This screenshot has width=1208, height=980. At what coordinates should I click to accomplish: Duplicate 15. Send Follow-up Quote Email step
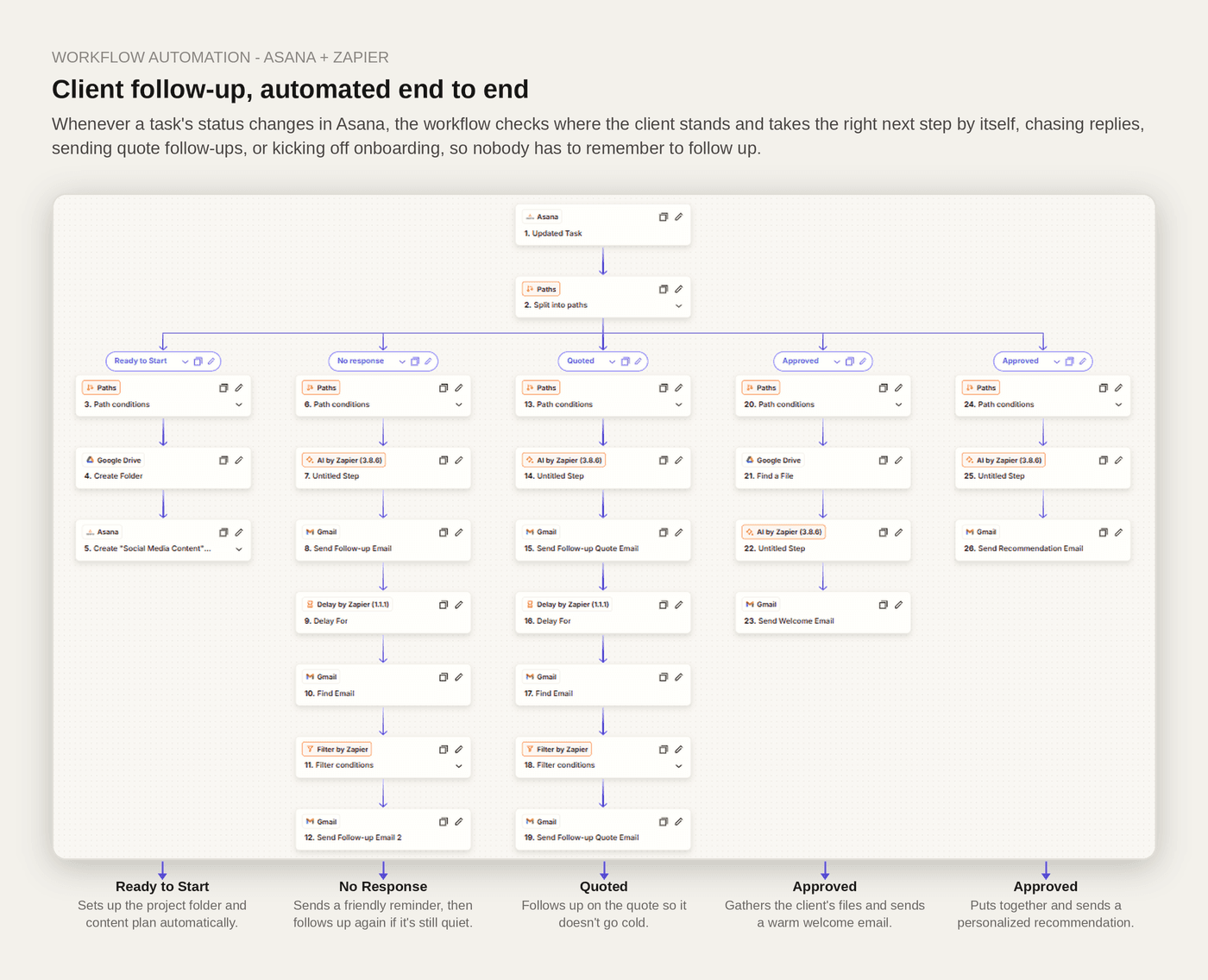[x=664, y=532]
